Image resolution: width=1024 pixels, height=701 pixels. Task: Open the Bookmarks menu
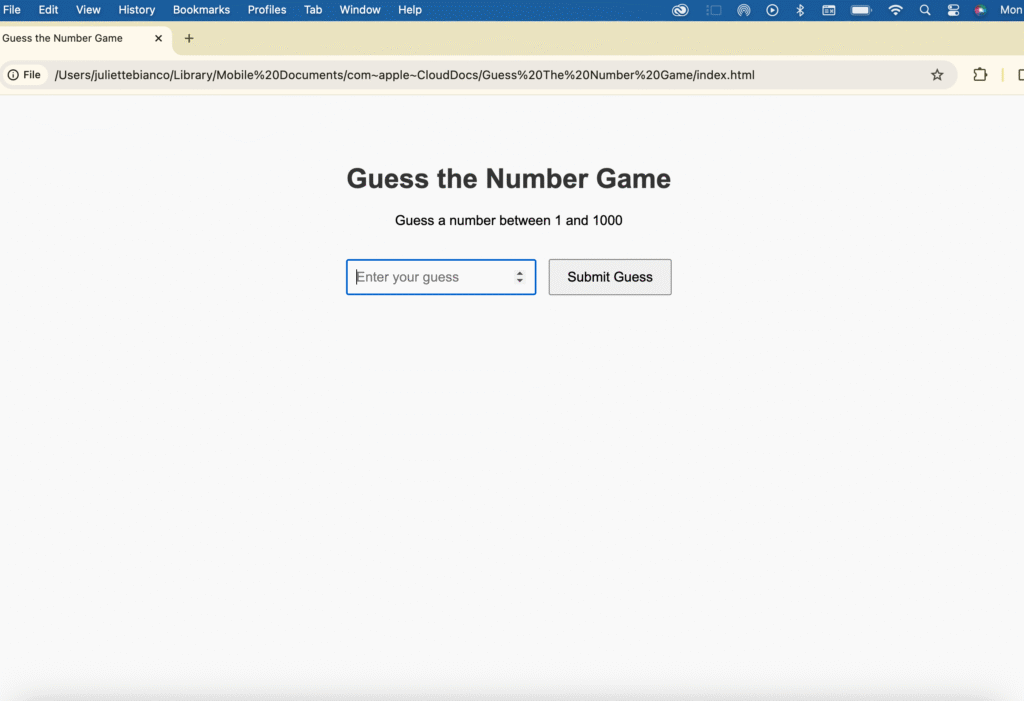point(201,10)
